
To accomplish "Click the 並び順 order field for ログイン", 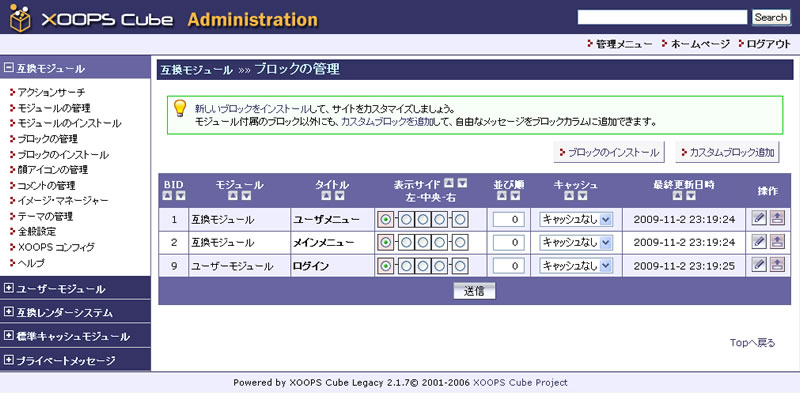I will point(509,265).
